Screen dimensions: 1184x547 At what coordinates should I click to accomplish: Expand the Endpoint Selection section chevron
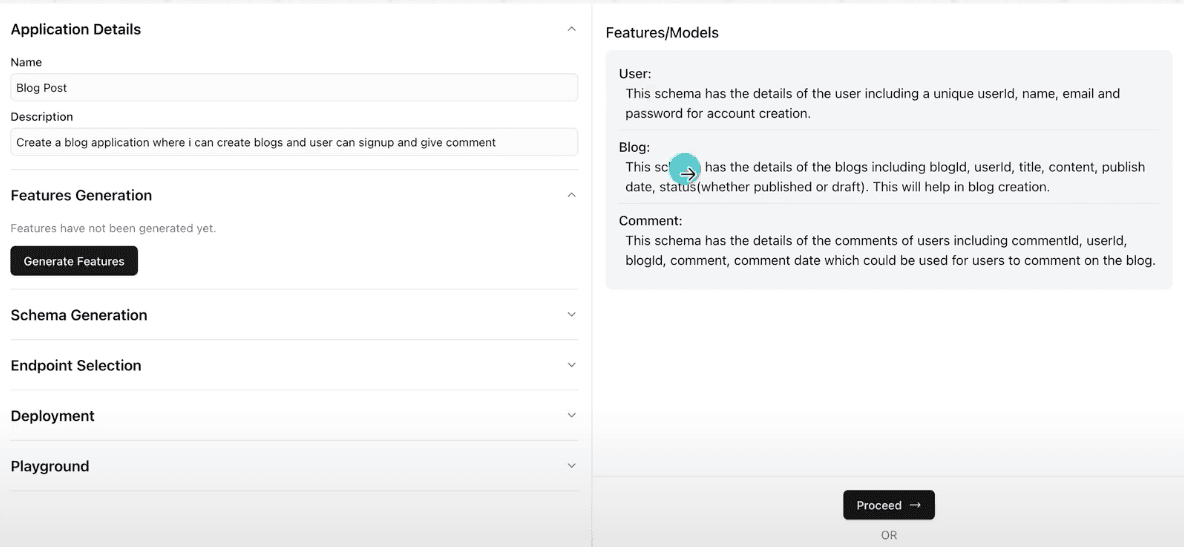coord(572,365)
